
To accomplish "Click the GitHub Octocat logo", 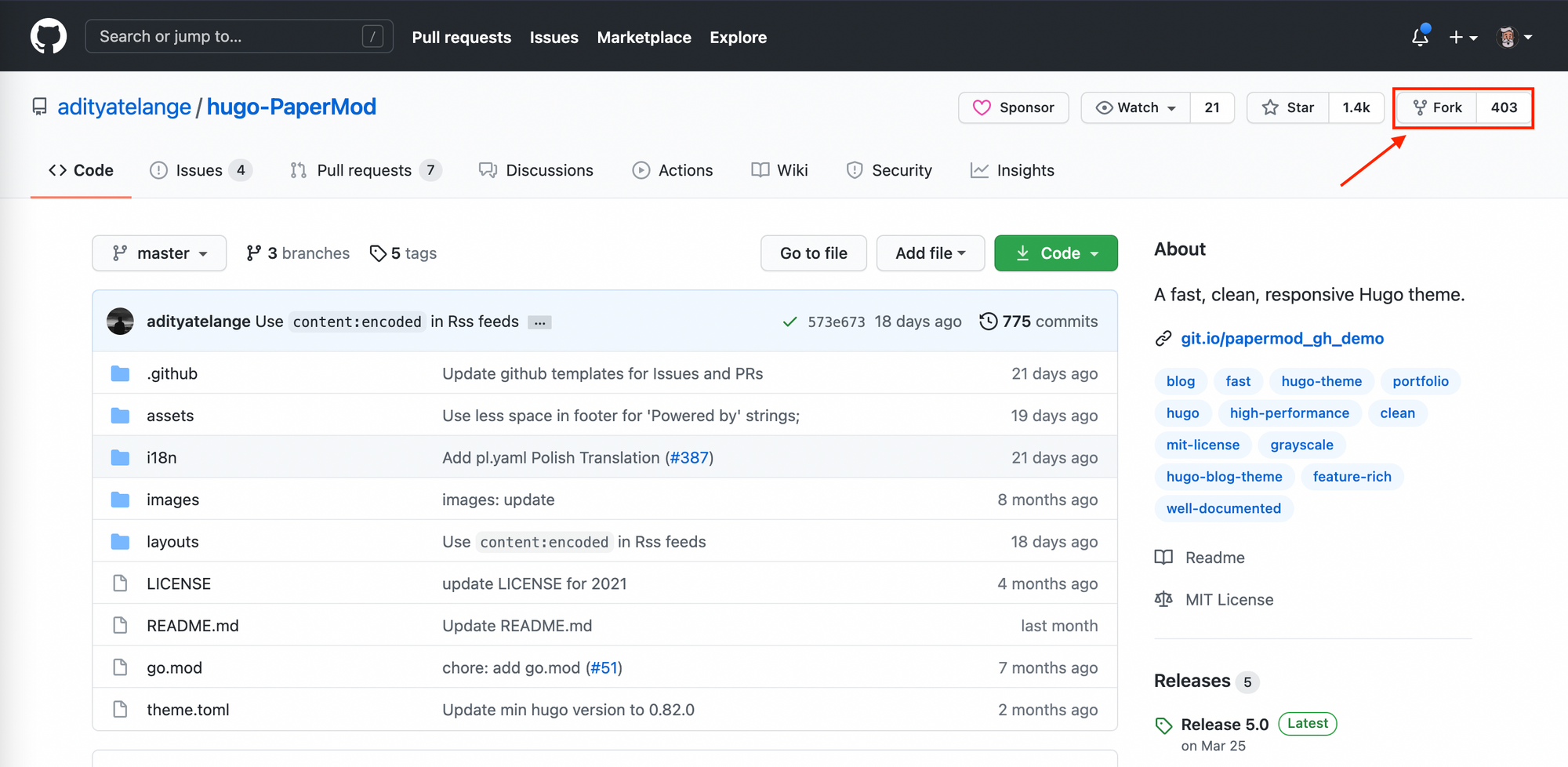I will 49,37.
